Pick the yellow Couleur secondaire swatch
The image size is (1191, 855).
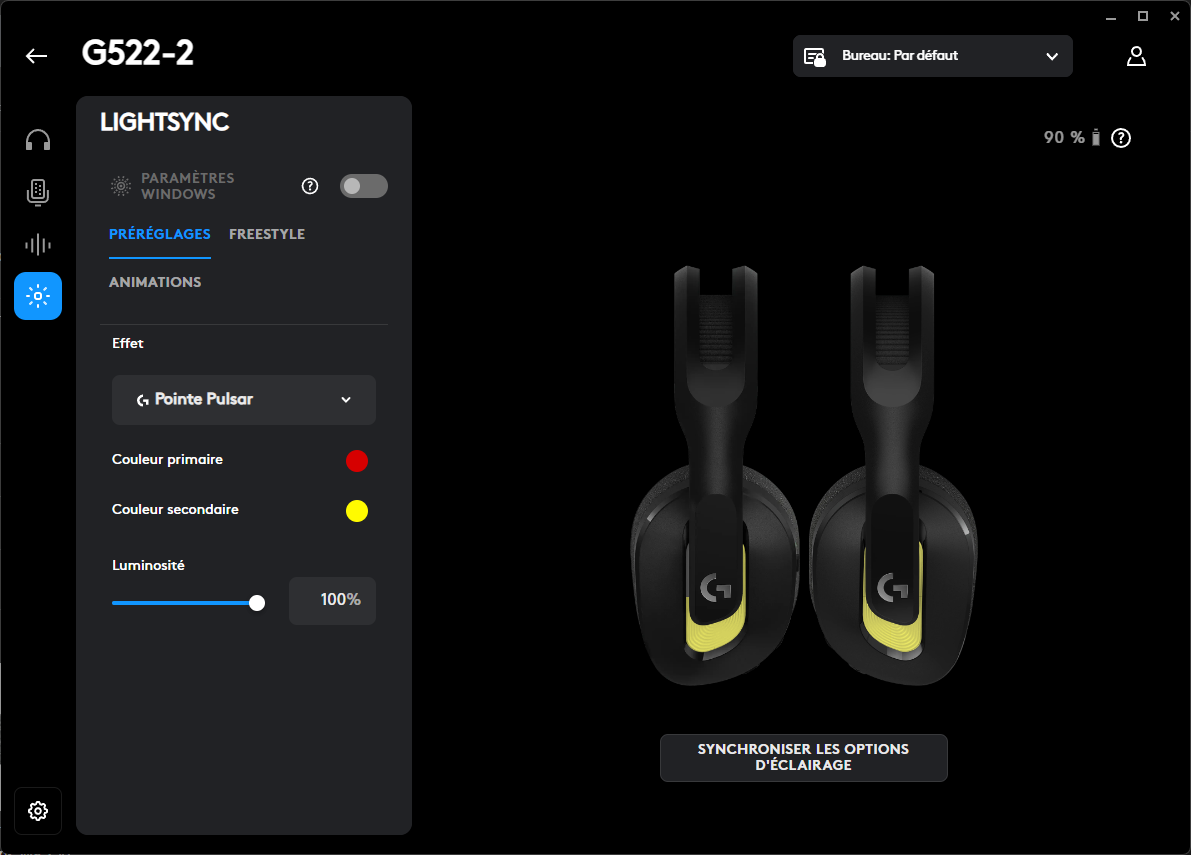click(357, 511)
